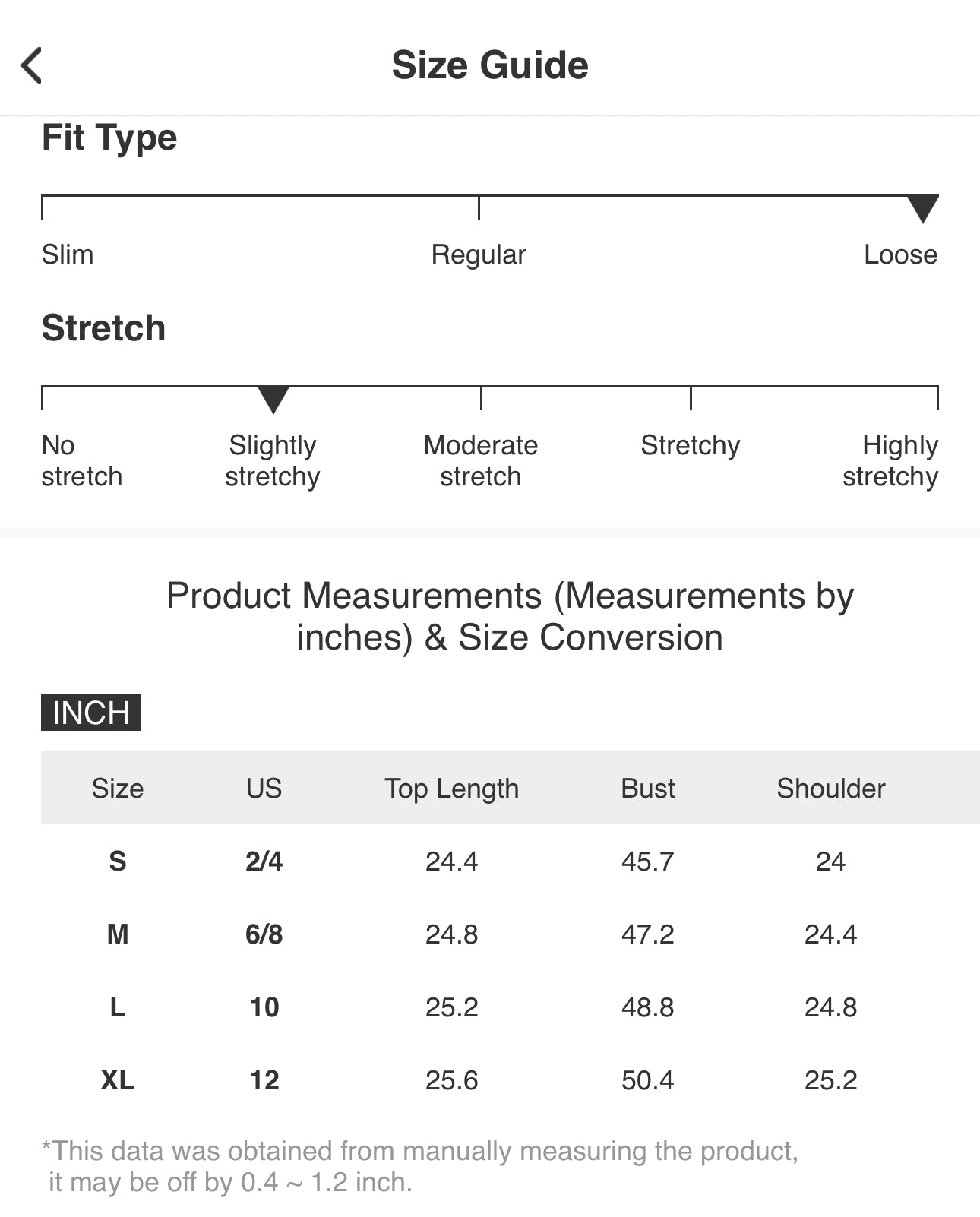The height and width of the screenshot is (1217, 980).
Task: Click the US column header
Action: [x=264, y=789]
